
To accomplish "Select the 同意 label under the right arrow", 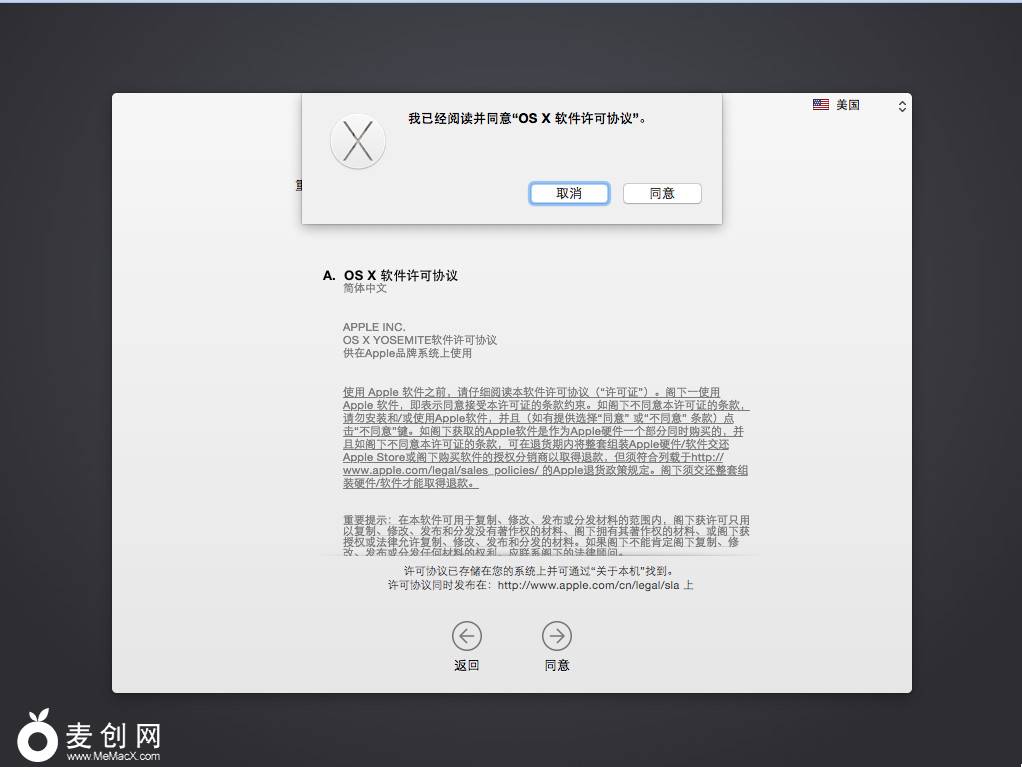I will [x=557, y=666].
